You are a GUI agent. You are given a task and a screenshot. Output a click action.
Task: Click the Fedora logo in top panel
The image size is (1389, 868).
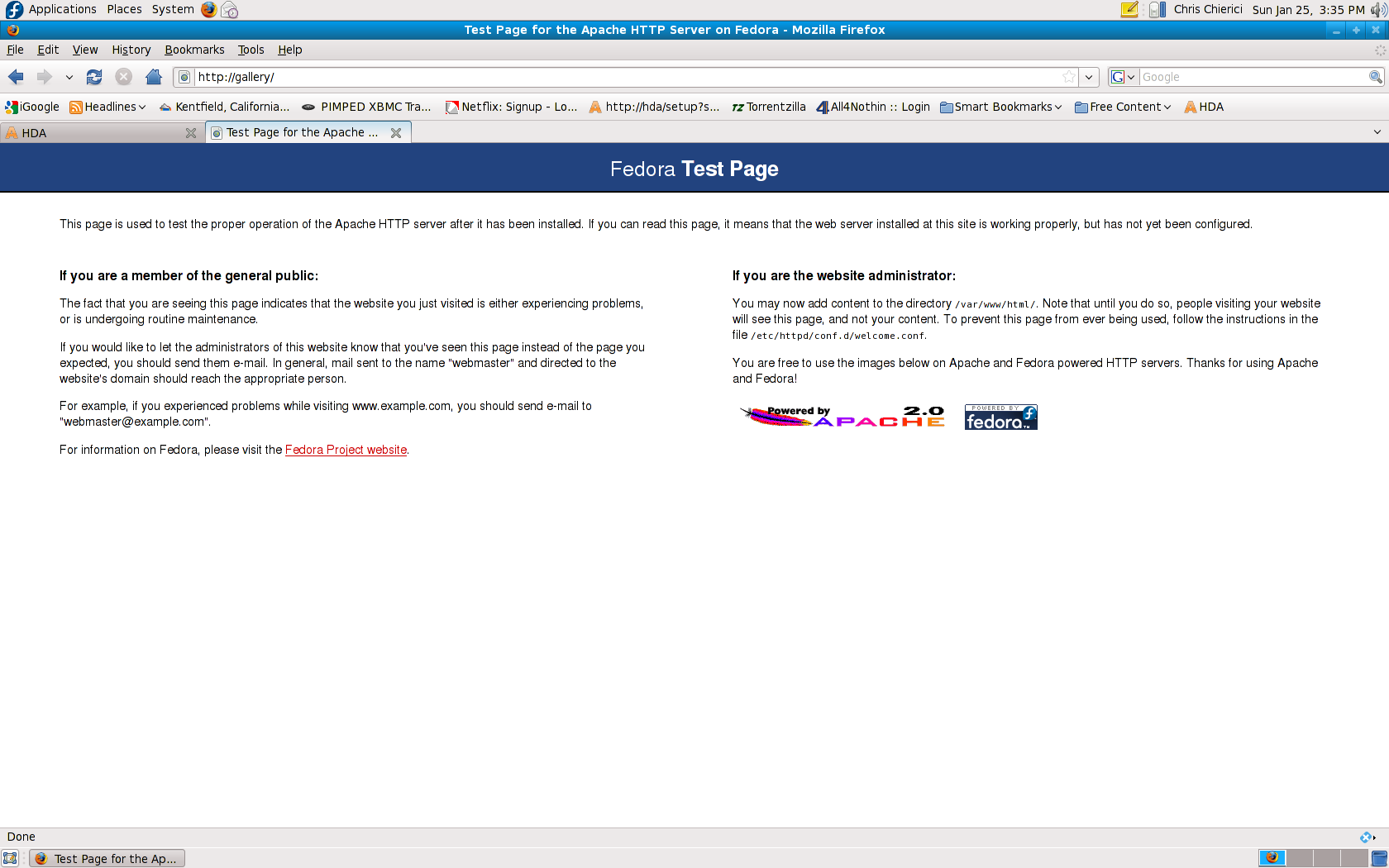point(14,10)
